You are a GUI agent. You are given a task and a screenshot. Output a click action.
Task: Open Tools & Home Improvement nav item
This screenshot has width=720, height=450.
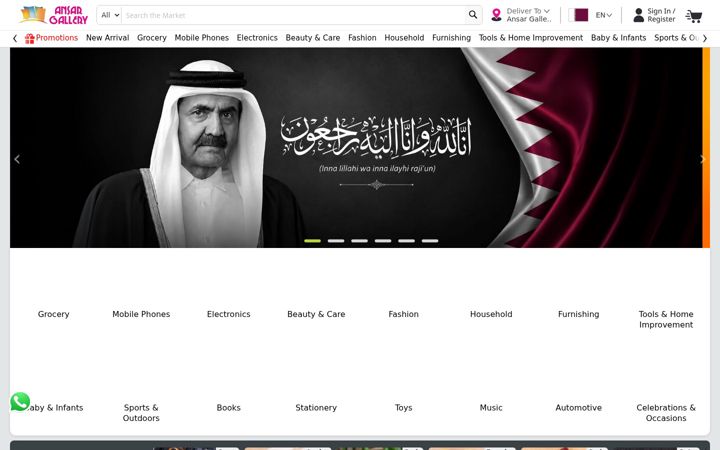coord(531,38)
